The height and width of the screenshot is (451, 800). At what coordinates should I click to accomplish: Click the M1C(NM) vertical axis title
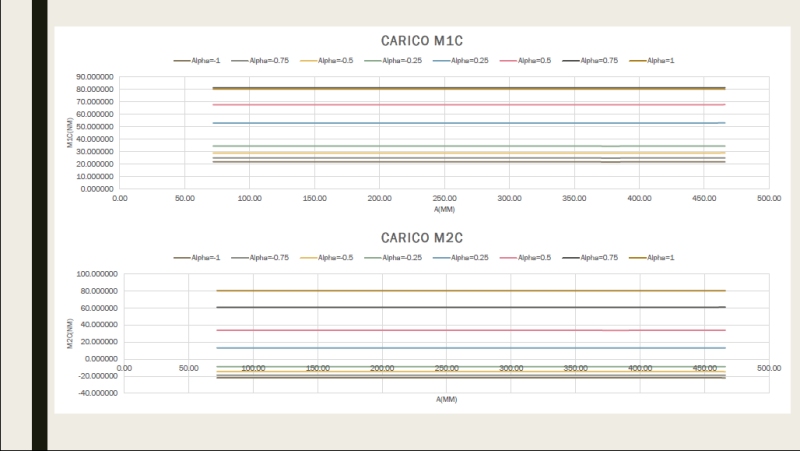[70, 133]
